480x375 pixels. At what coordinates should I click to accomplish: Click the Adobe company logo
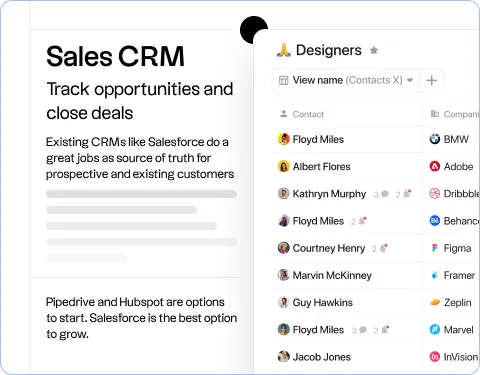click(x=435, y=166)
